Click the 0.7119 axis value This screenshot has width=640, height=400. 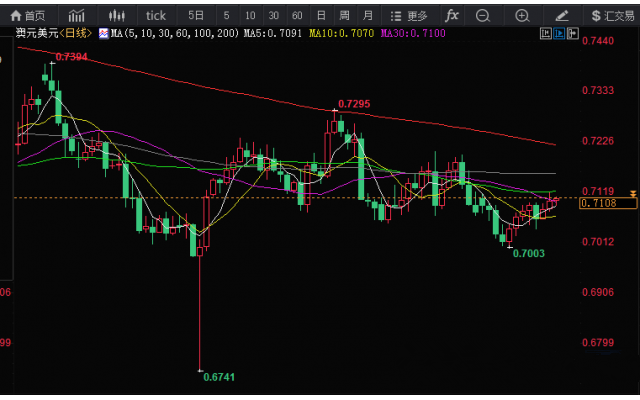(x=598, y=191)
